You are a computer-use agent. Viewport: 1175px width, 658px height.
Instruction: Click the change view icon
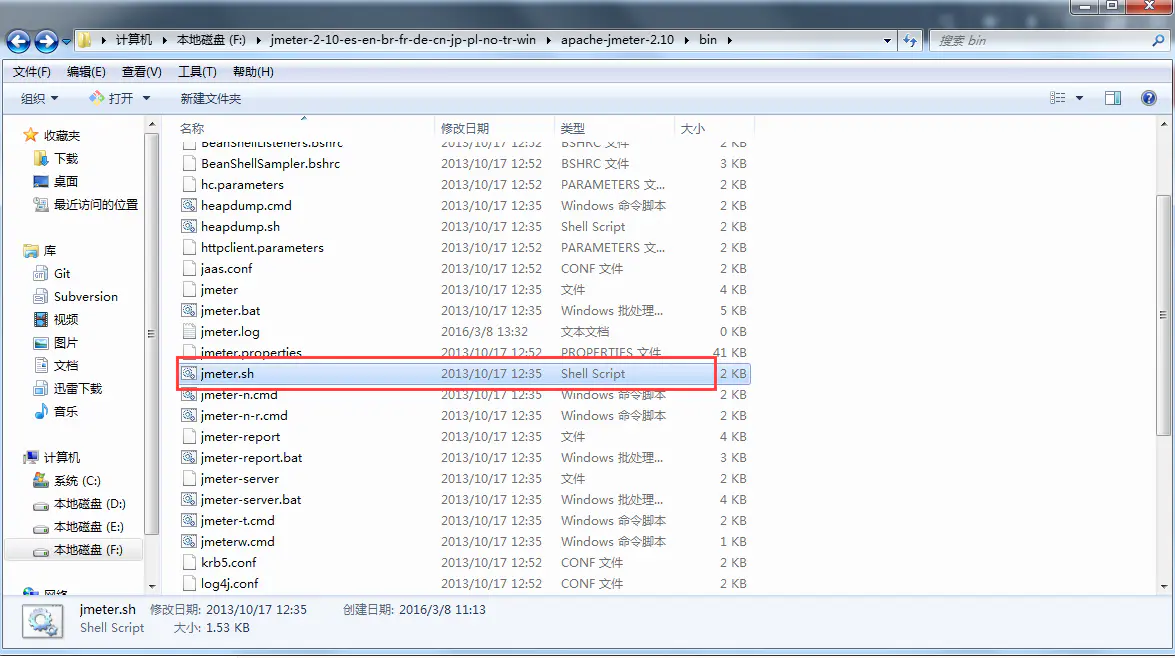1057,98
